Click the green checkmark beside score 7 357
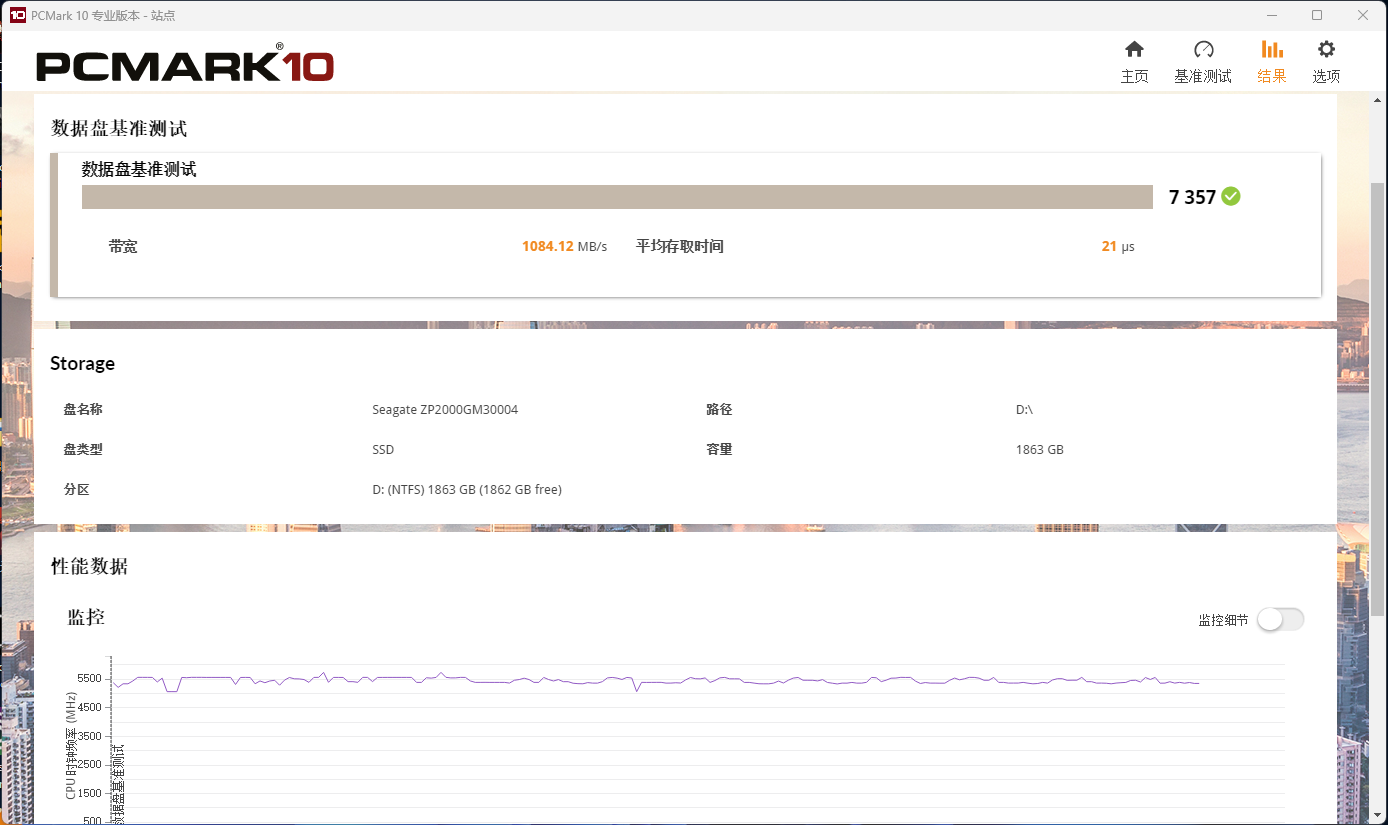The height and width of the screenshot is (825, 1388). point(1231,197)
